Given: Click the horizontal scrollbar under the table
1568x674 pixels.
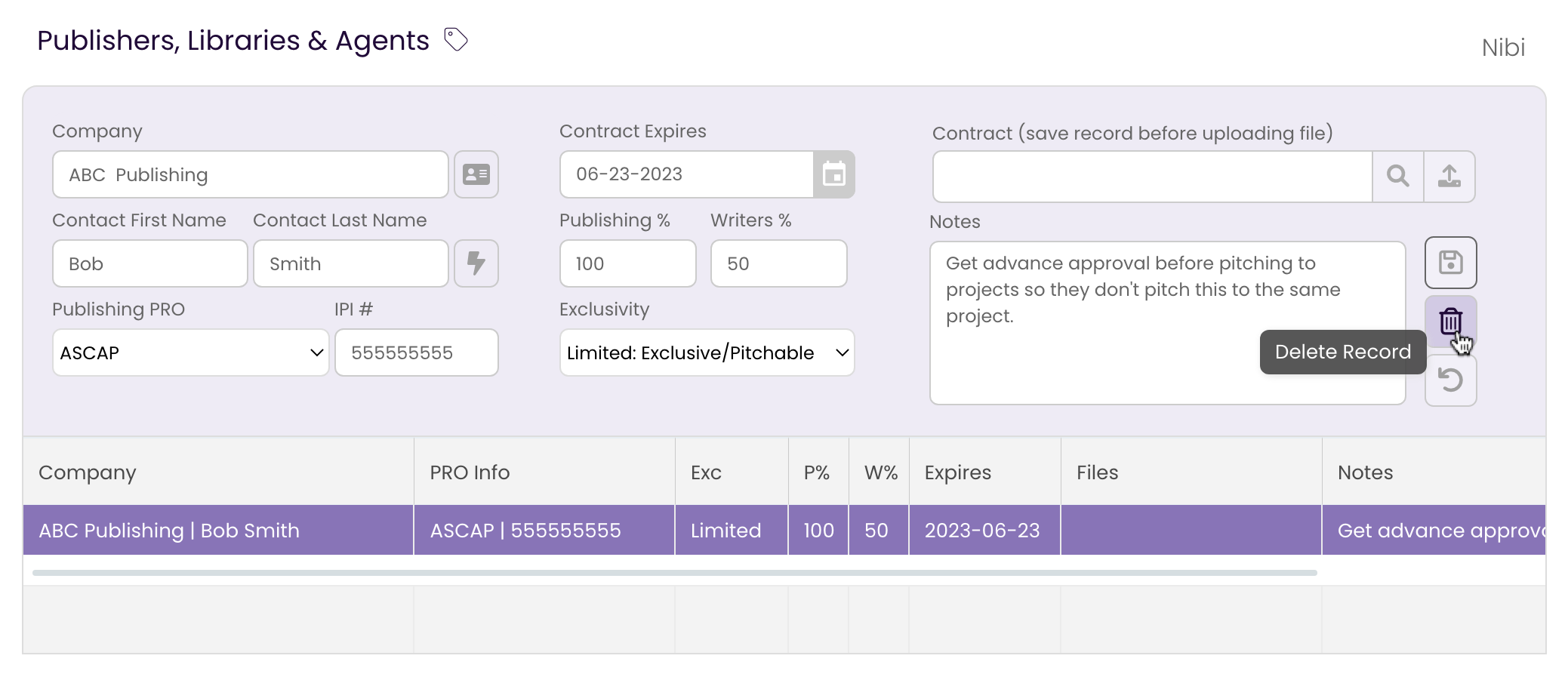Looking at the screenshot, I should (675, 573).
